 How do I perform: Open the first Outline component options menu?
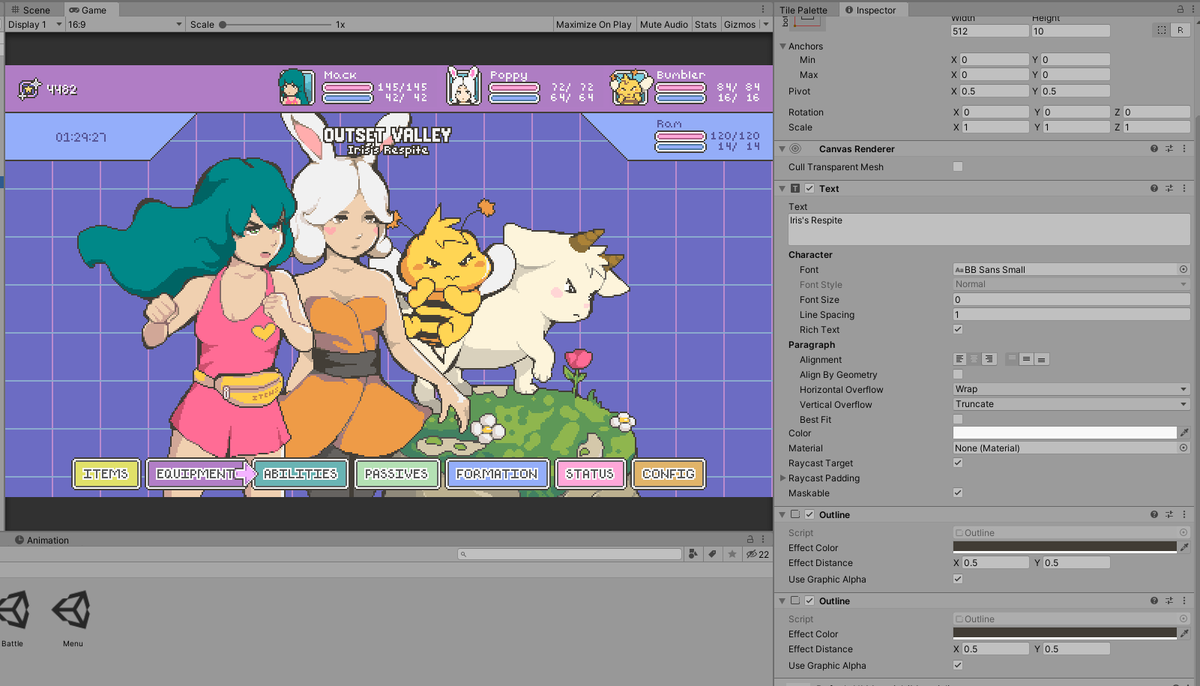[1184, 515]
